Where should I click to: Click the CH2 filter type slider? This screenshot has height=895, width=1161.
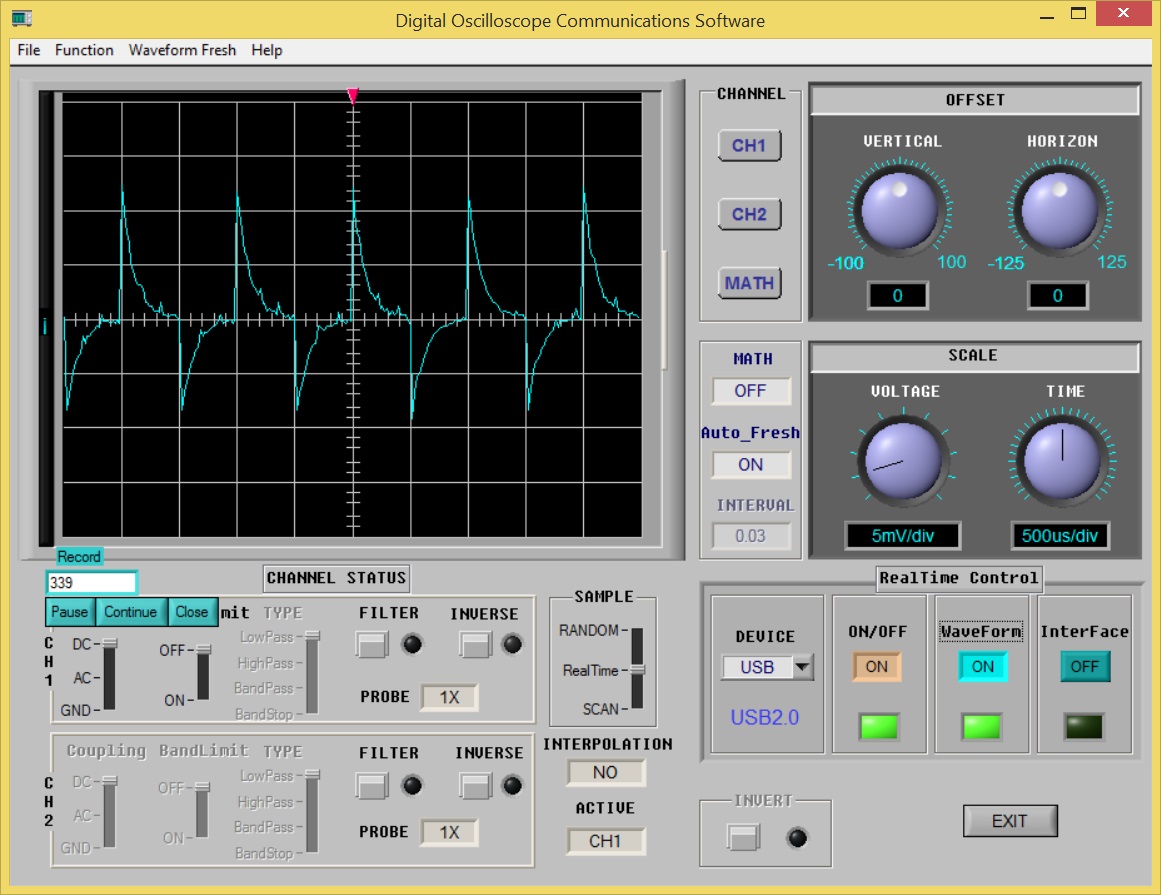[312, 811]
